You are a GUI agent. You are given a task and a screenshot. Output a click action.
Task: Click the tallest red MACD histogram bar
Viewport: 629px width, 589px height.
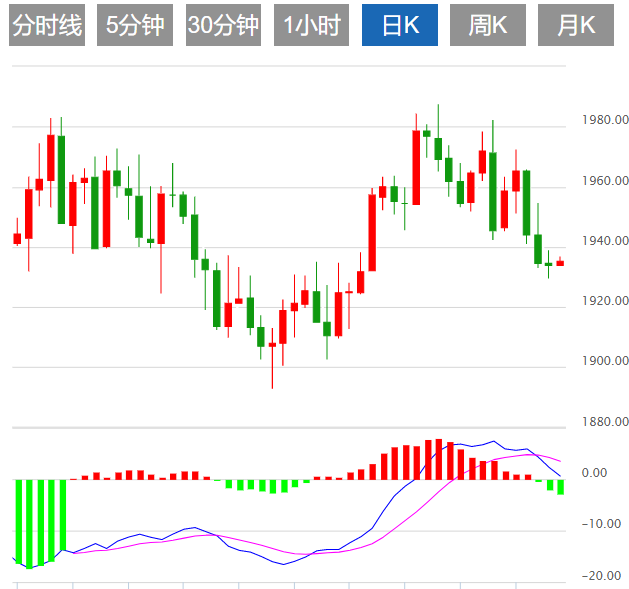[x=439, y=459]
